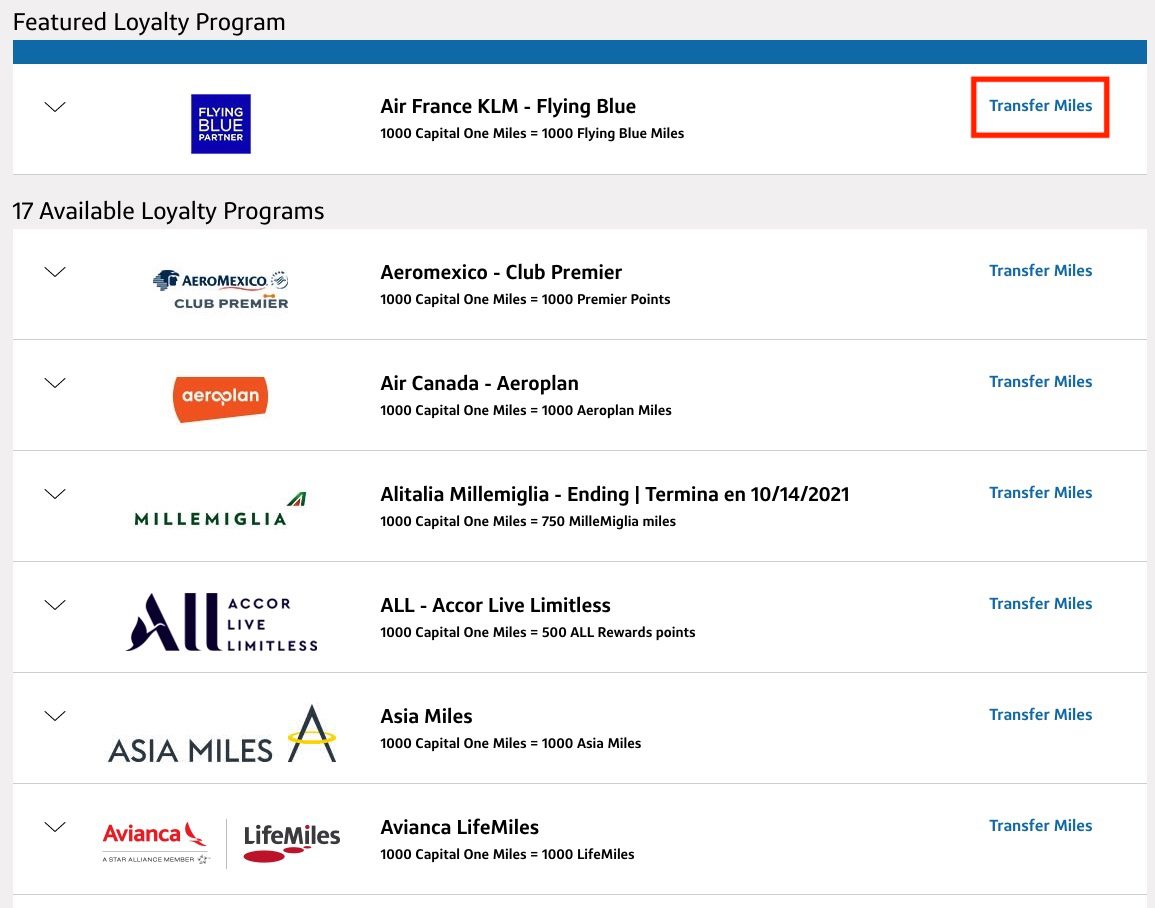
Task: Transfer Miles to Avianca LifeMiles
Action: 1040,826
